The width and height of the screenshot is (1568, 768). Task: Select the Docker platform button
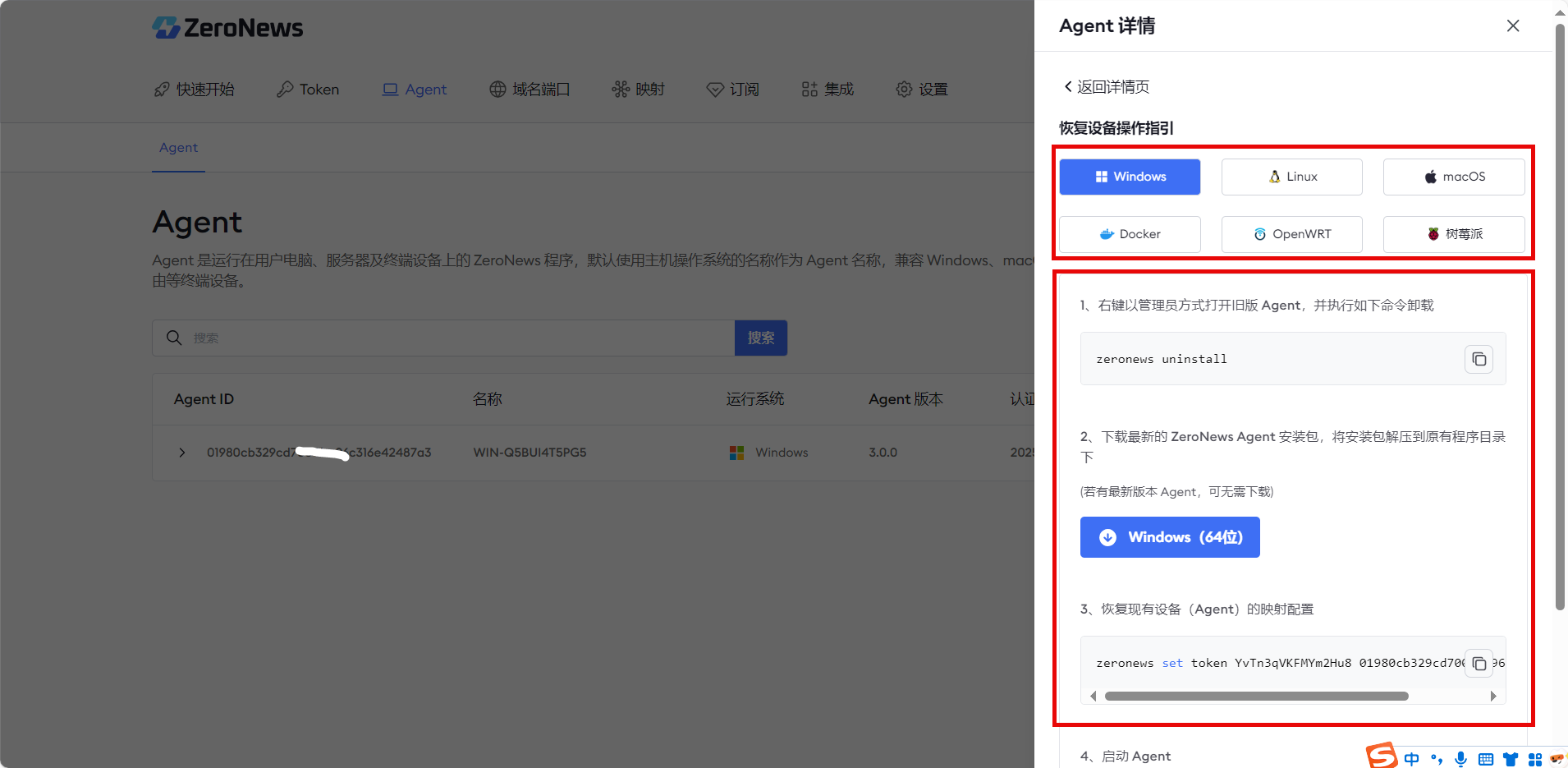[x=1130, y=234]
